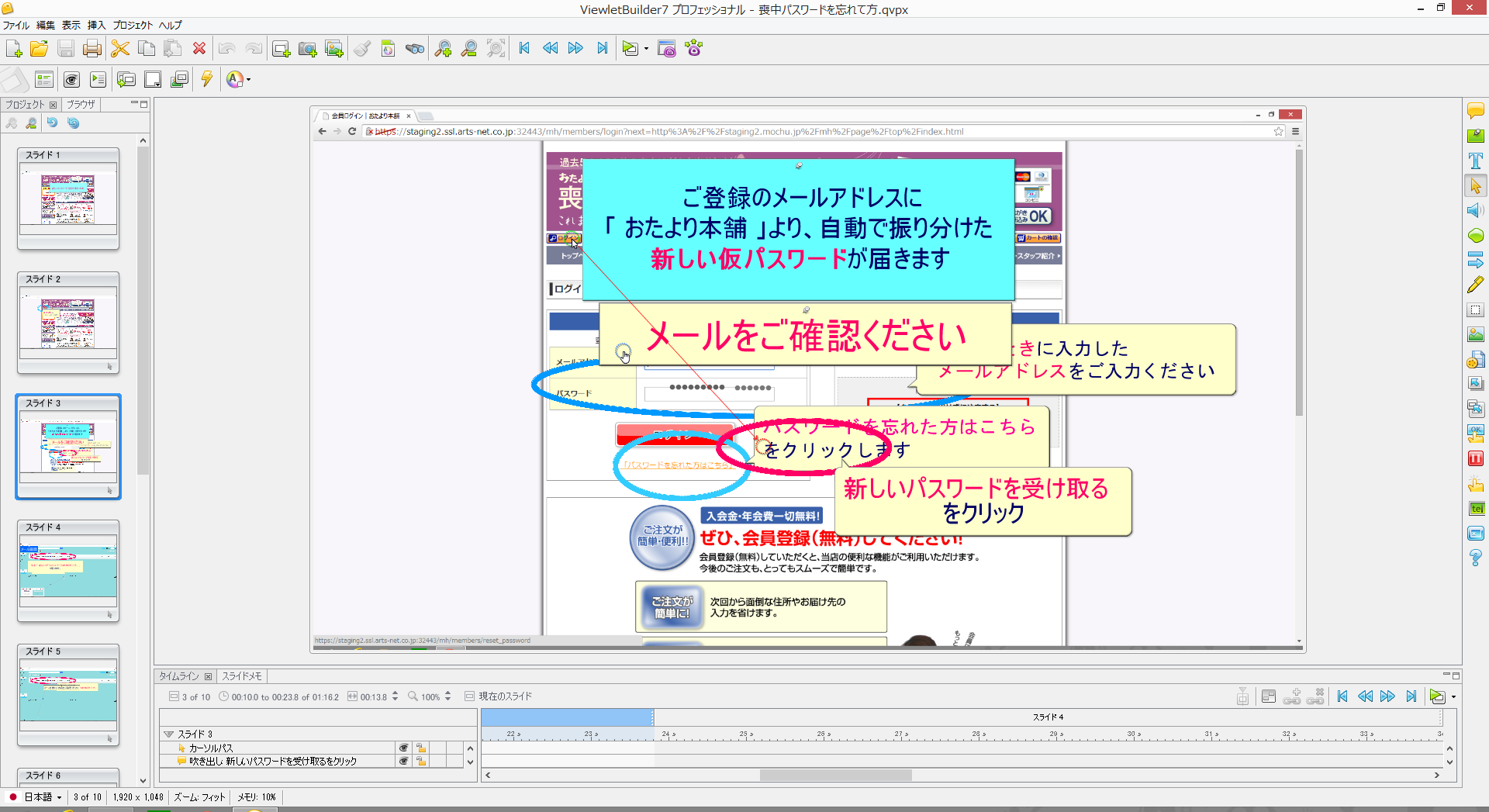Go to first slide in the top toolbar
Image resolution: width=1489 pixels, height=812 pixels.
click(524, 48)
